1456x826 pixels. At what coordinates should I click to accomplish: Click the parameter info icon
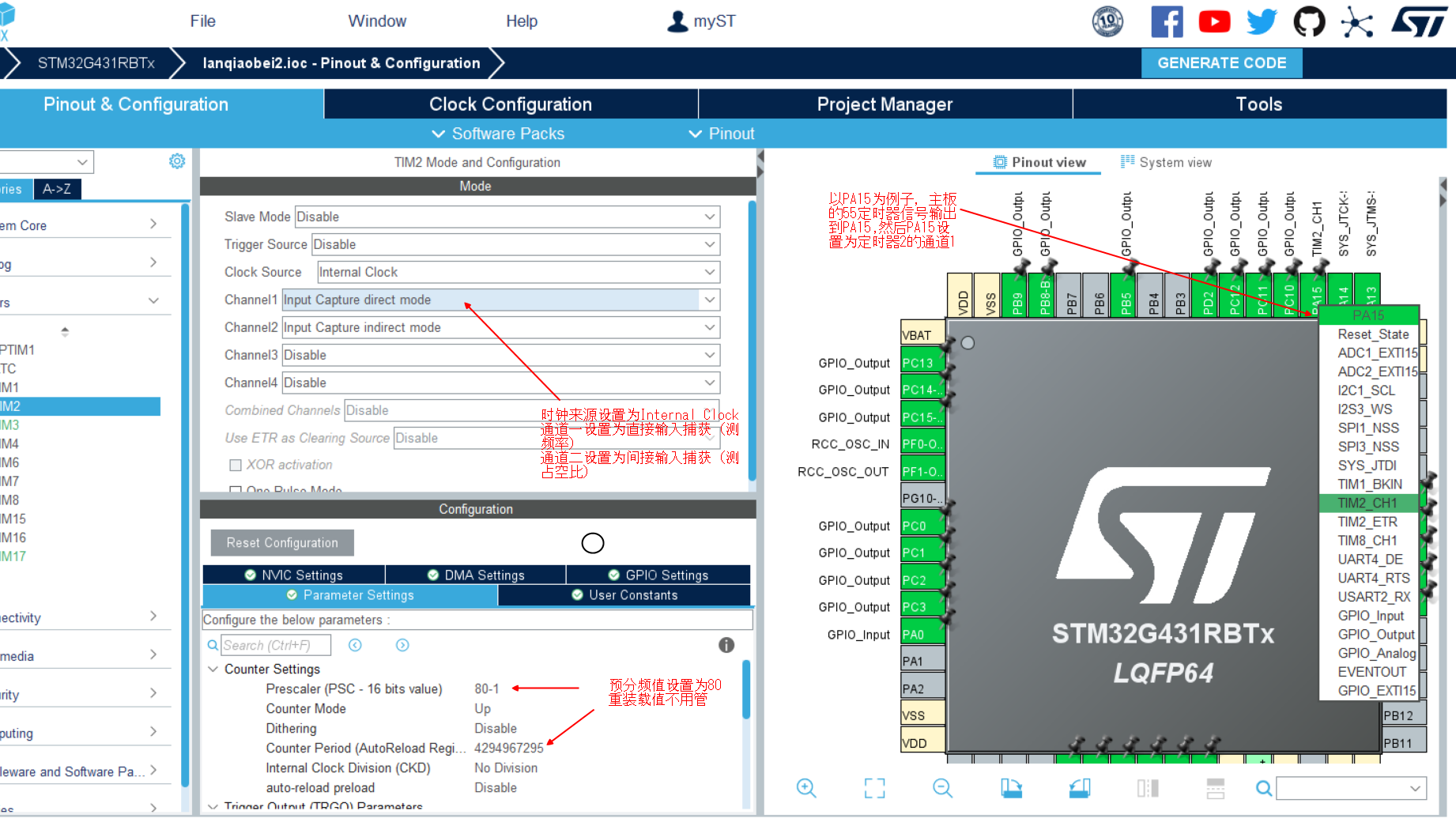(726, 645)
